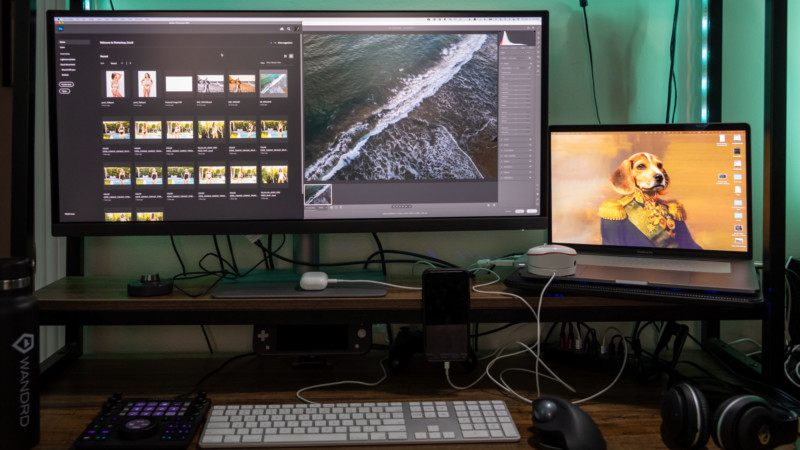Open the Apple menu on the monitor
Viewport: 800px width, 450px height.
[58, 19]
